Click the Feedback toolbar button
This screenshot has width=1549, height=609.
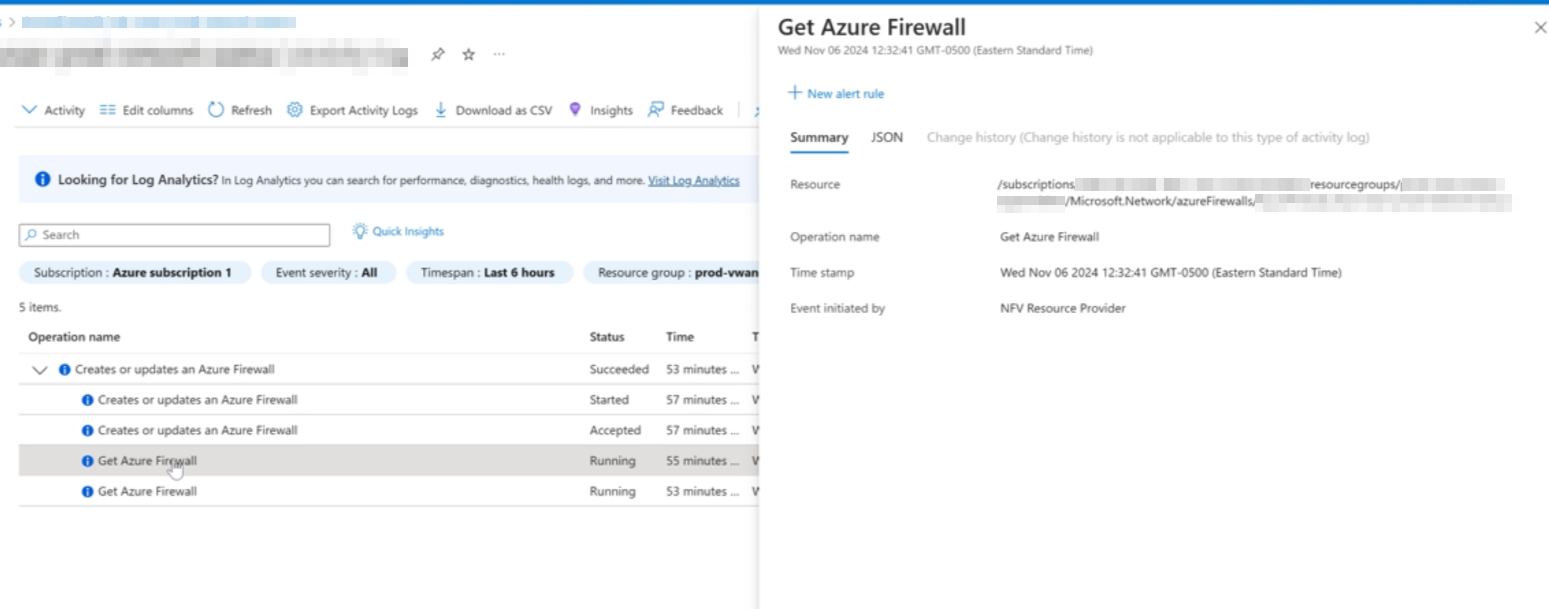tap(685, 110)
